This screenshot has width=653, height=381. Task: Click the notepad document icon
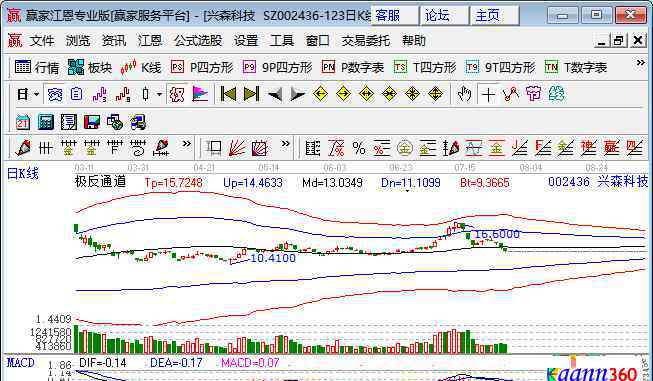(69, 122)
